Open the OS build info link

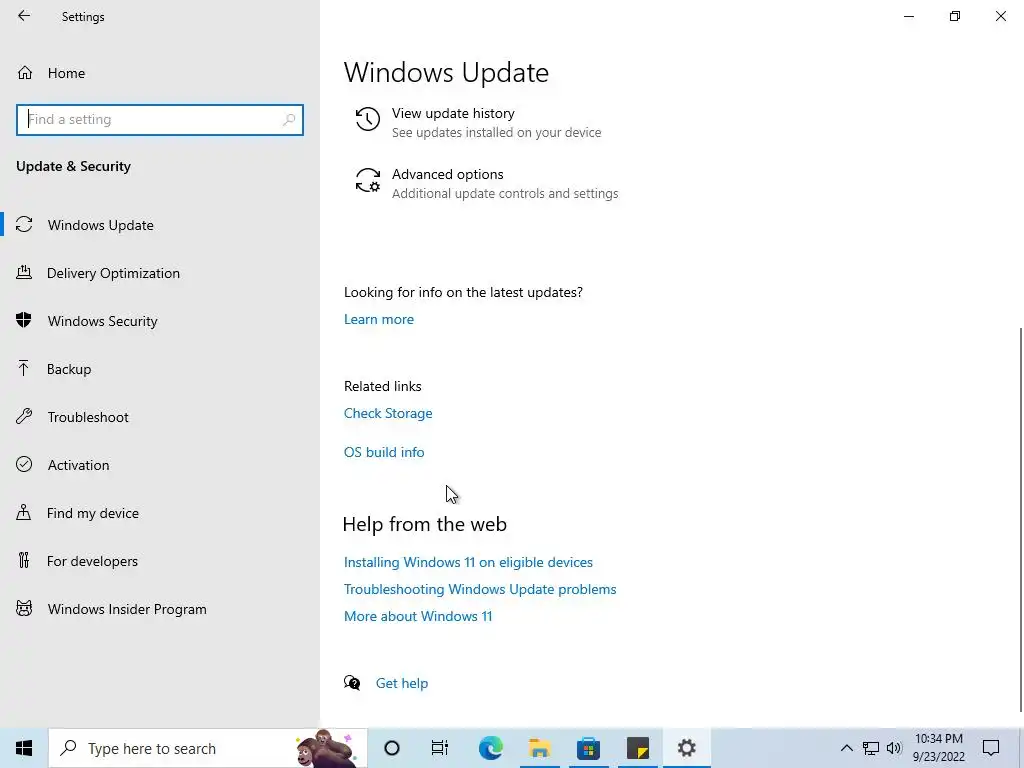pos(384,452)
